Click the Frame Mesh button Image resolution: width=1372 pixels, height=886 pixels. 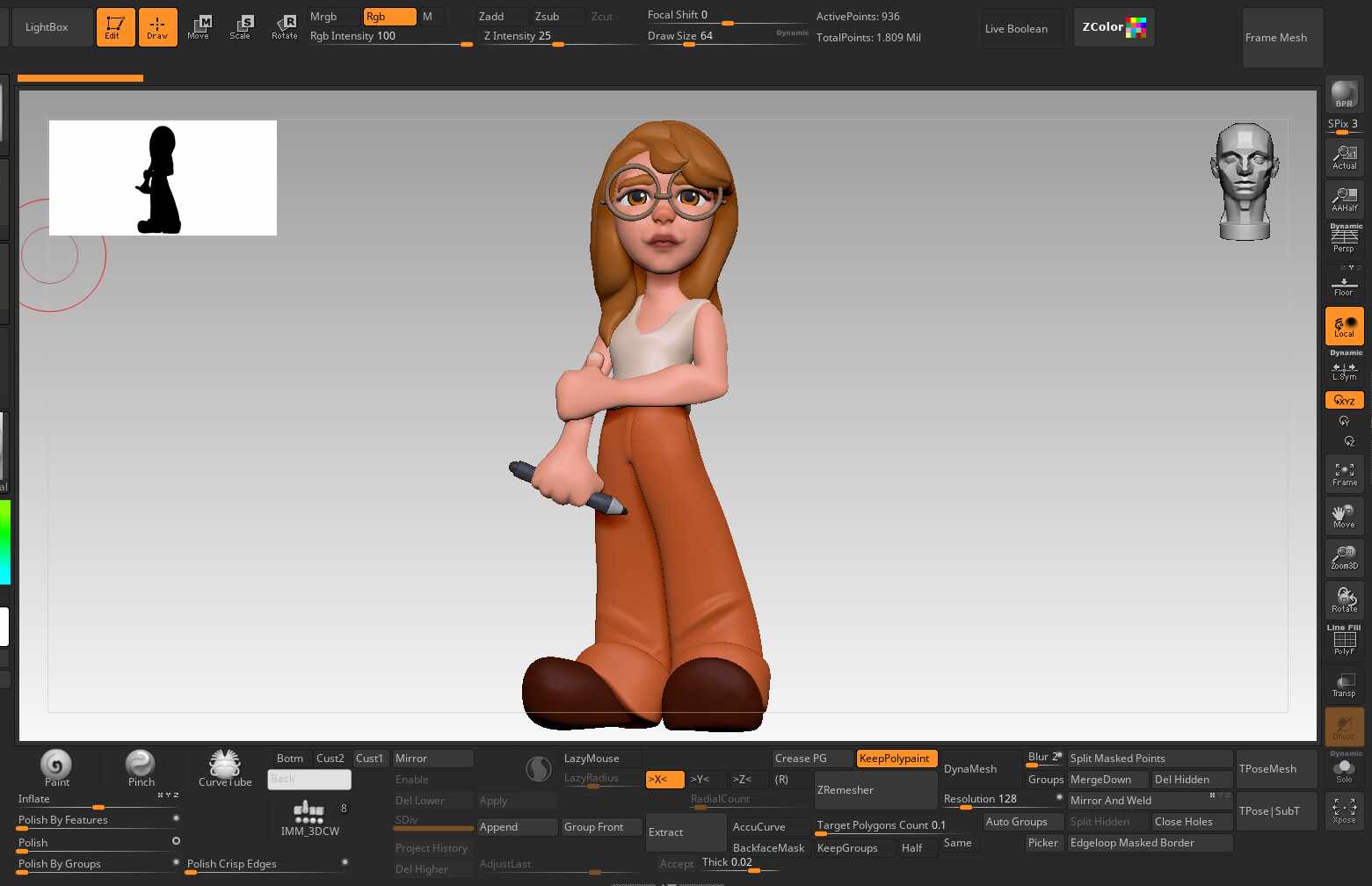1275,38
